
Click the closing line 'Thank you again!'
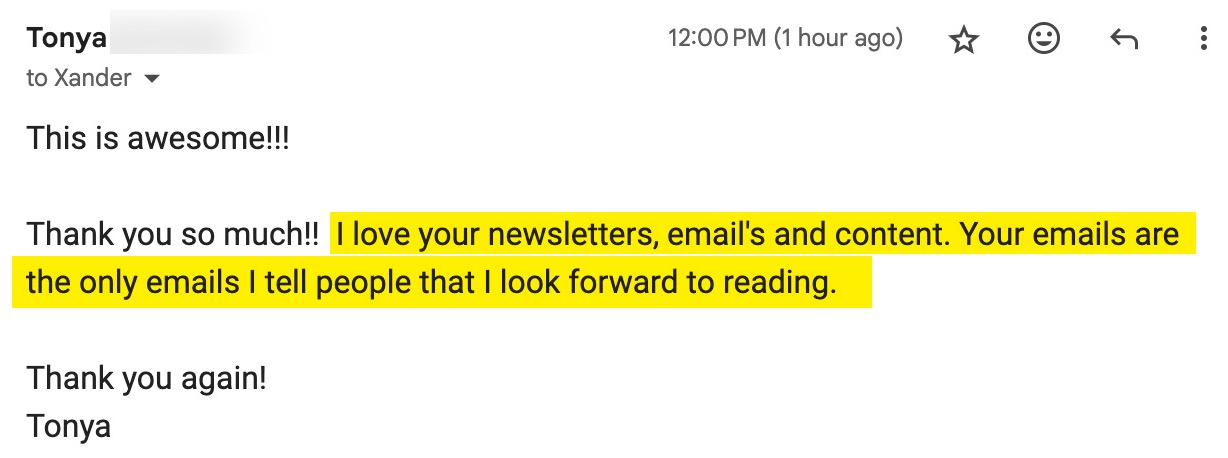tap(147, 379)
